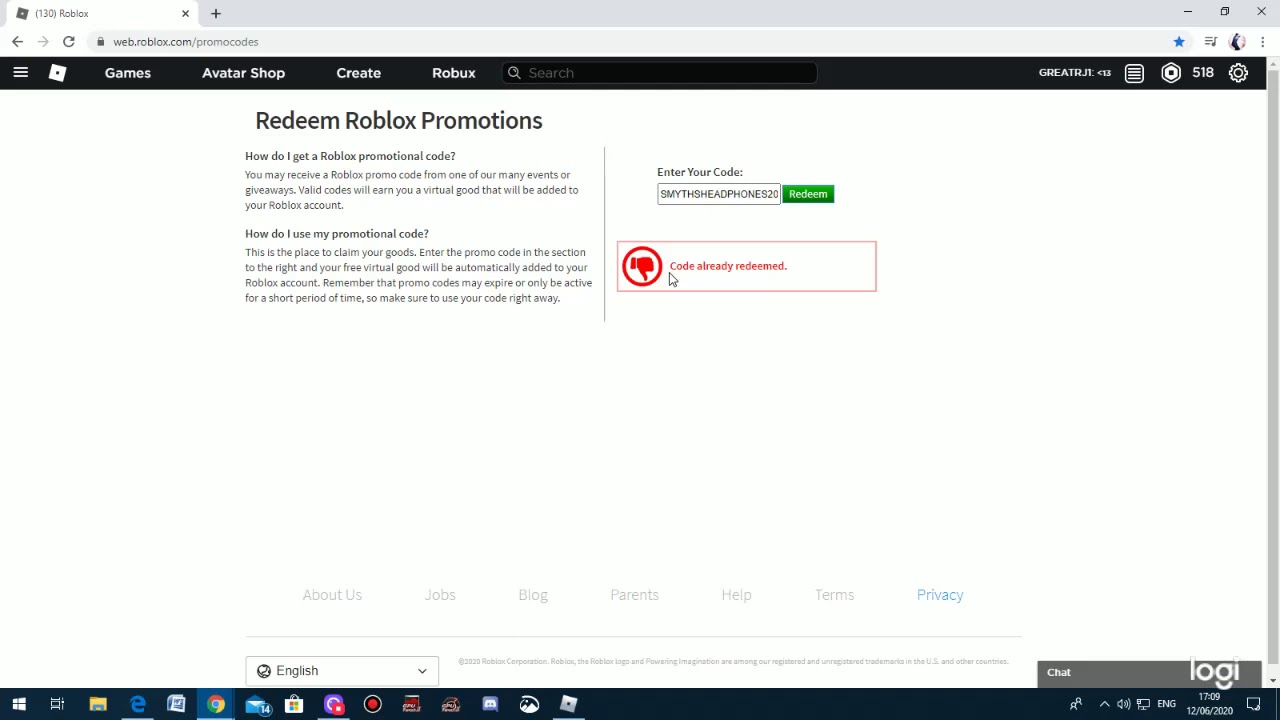The height and width of the screenshot is (720, 1280).
Task: Click the Robux coin icon
Action: (x=1171, y=73)
